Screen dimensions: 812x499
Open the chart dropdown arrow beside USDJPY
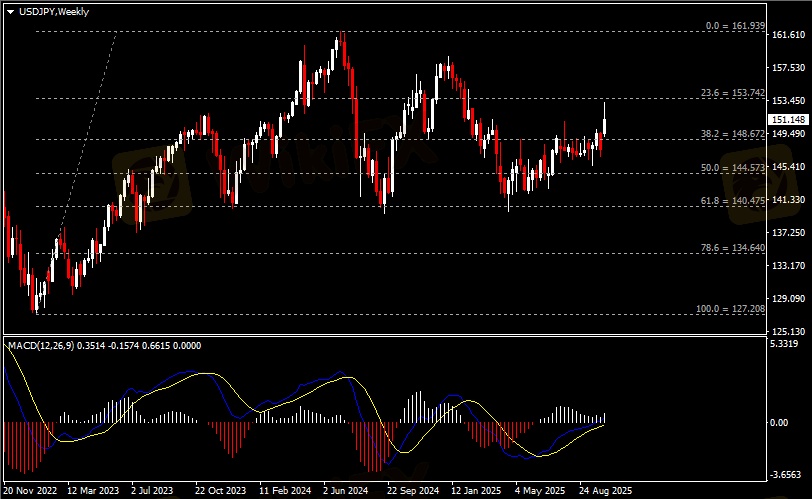click(x=10, y=12)
